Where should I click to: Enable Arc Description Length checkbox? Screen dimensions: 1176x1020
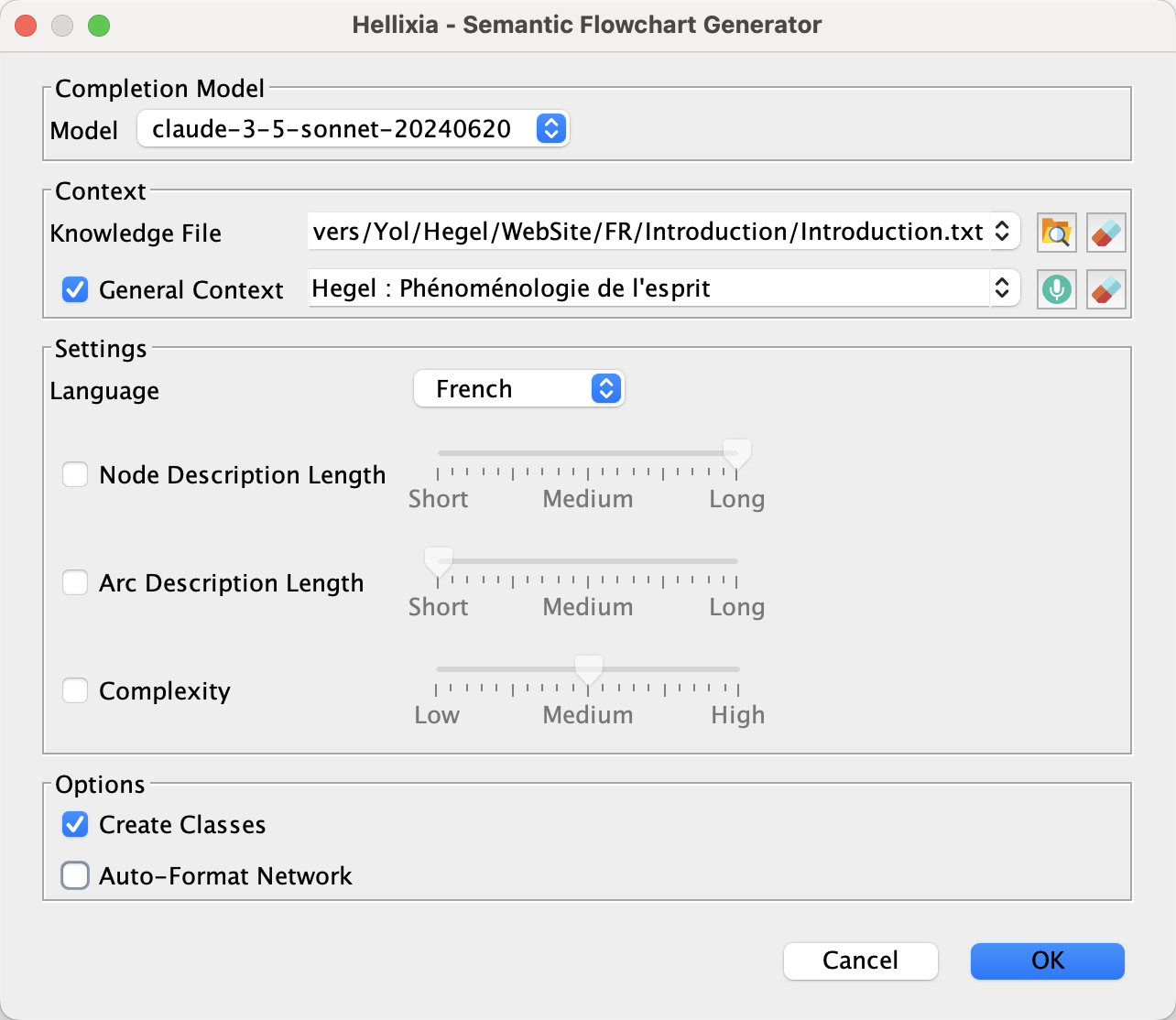coord(75,582)
